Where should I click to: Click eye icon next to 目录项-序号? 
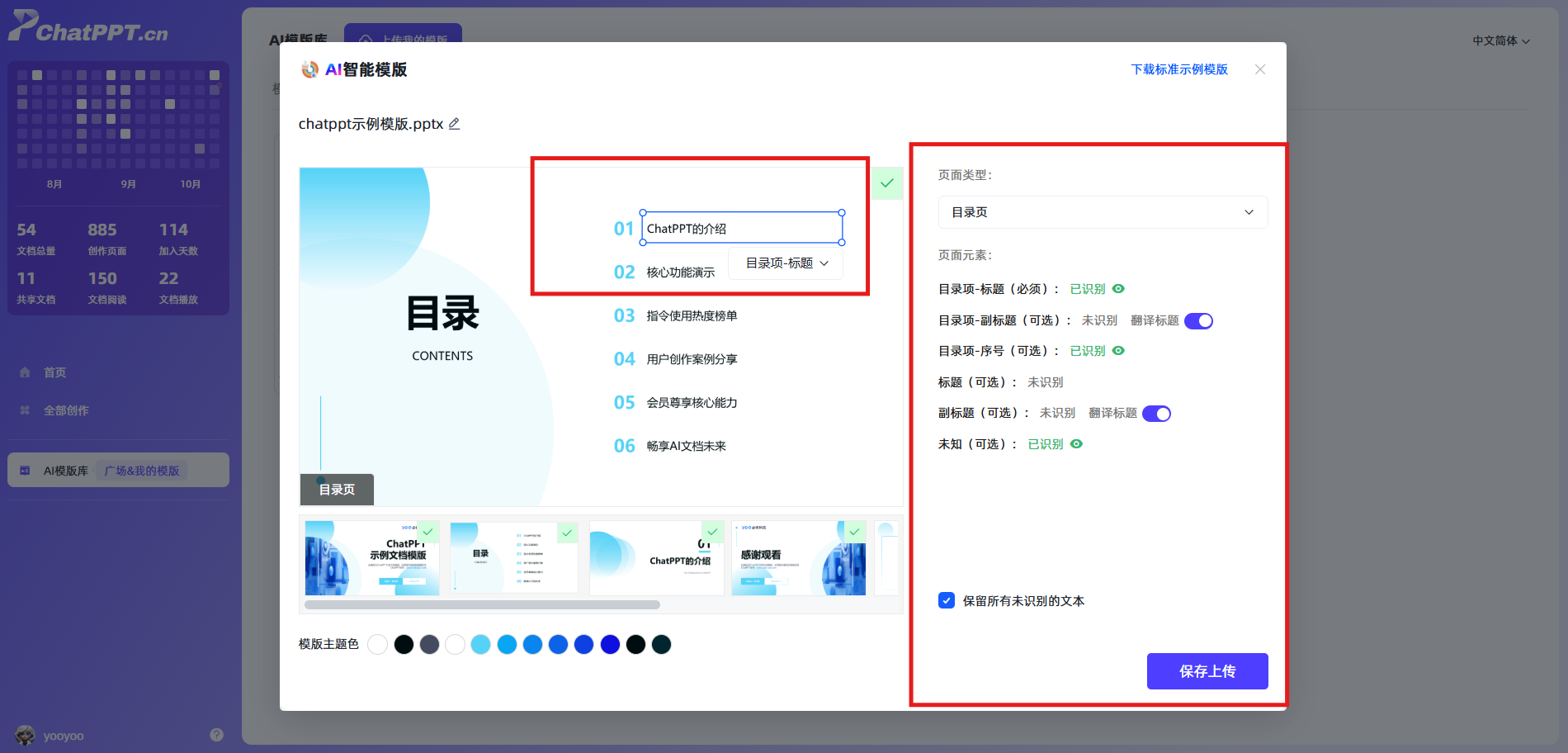coord(1118,351)
